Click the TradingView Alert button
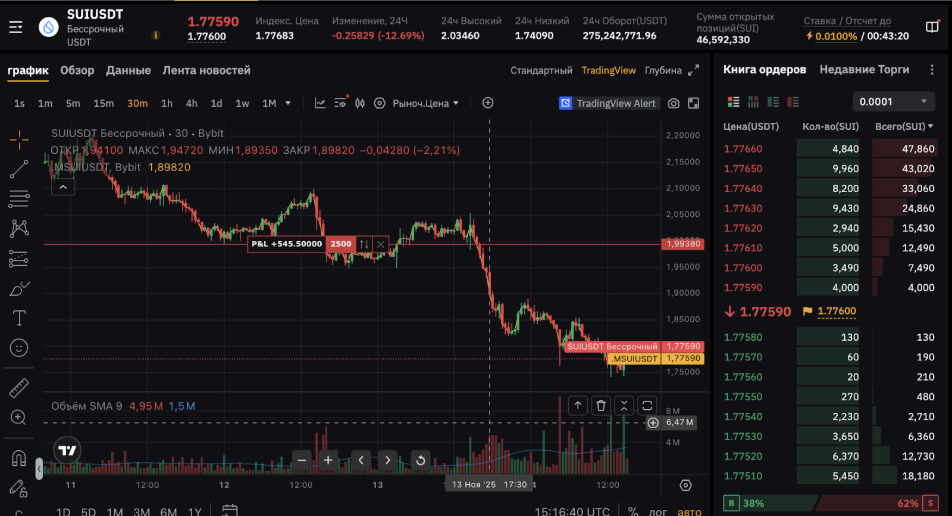952x516 pixels. (608, 103)
